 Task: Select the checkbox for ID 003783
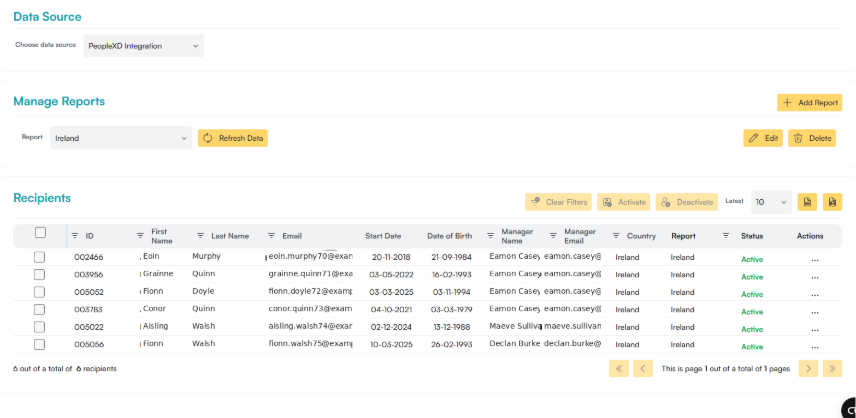click(39, 309)
